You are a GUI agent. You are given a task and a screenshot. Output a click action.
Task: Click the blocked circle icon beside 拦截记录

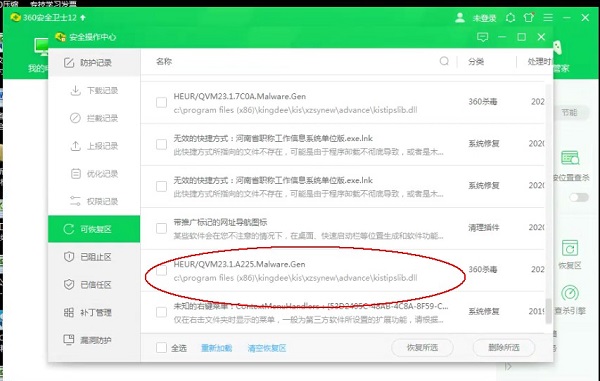pos(75,118)
